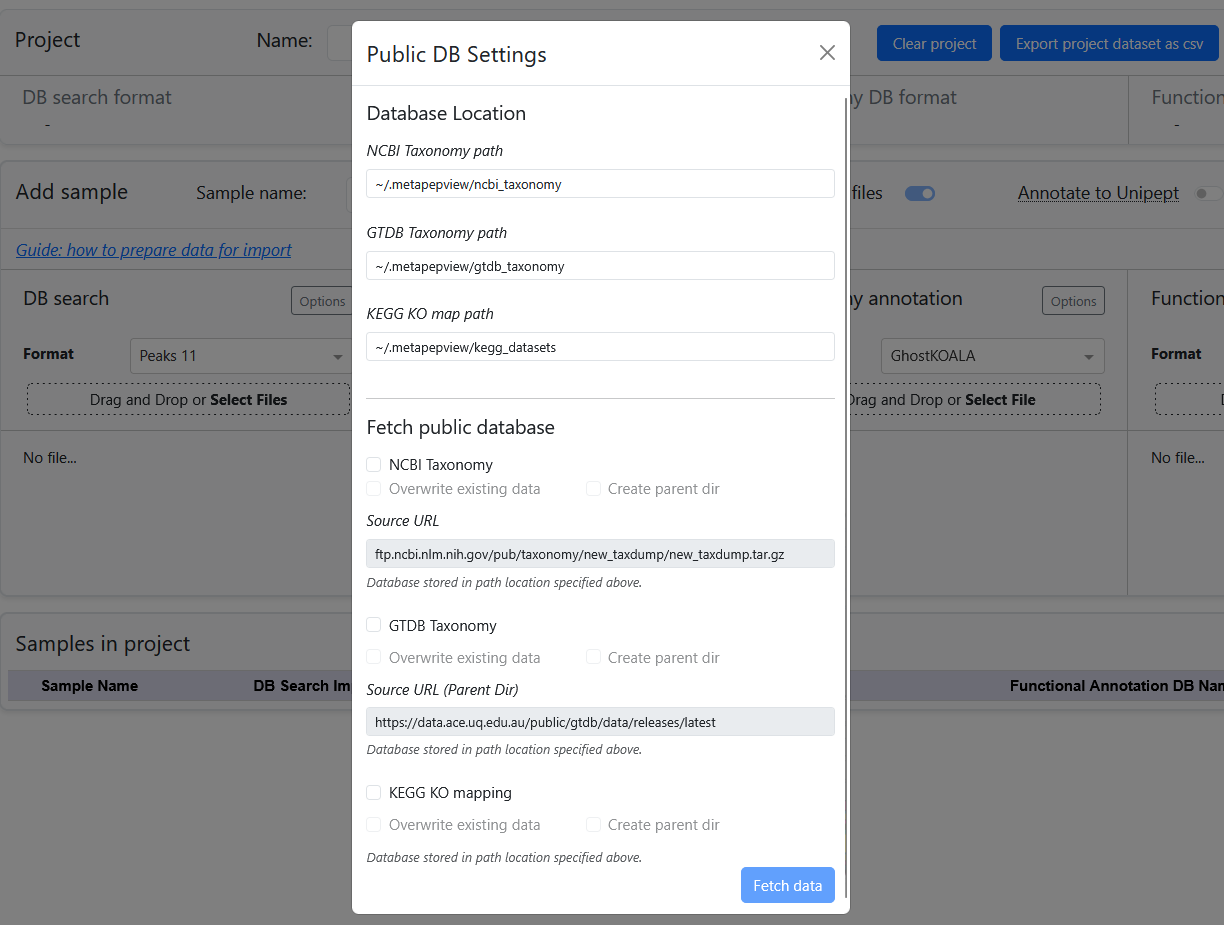Screen dimensions: 1224x925
Task: Tick the KEGG KO mapping checkbox
Action: click(x=374, y=793)
